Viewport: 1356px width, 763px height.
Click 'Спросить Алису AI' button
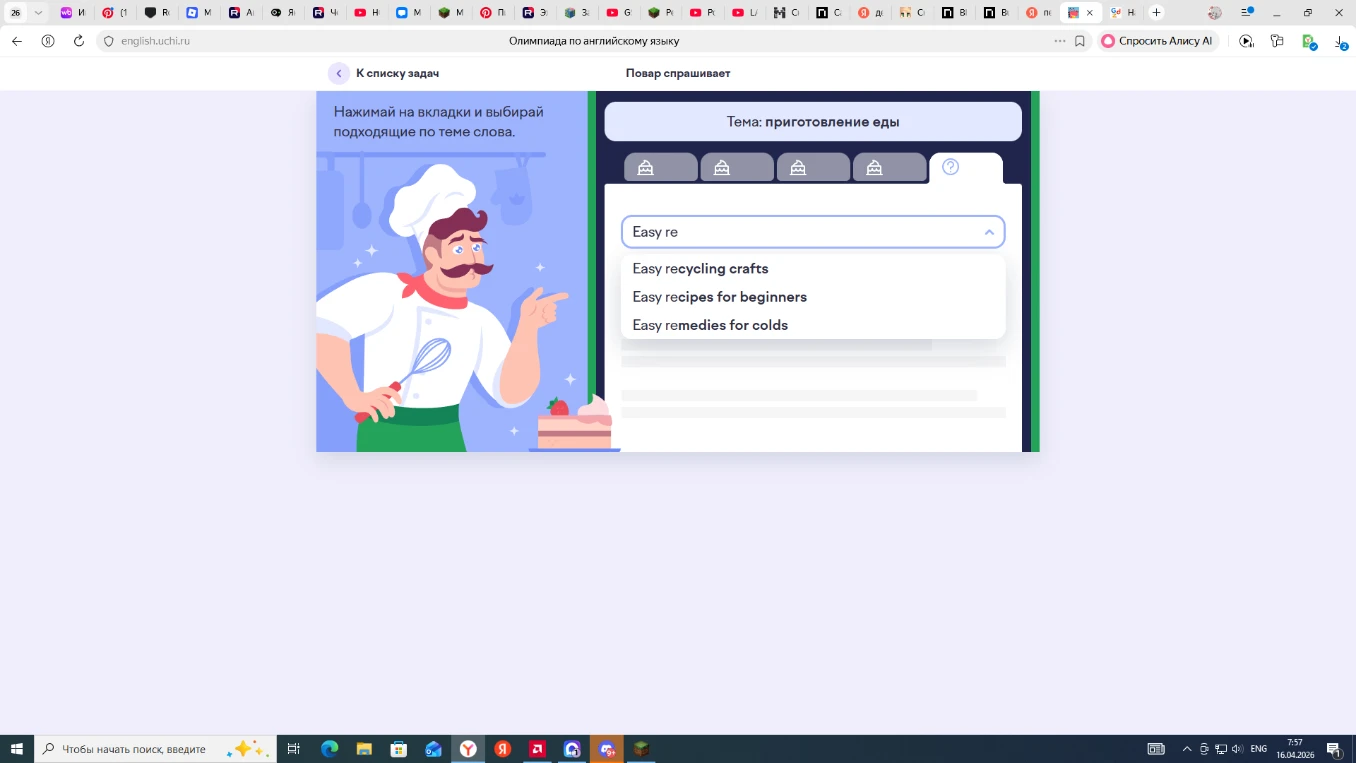click(1157, 41)
